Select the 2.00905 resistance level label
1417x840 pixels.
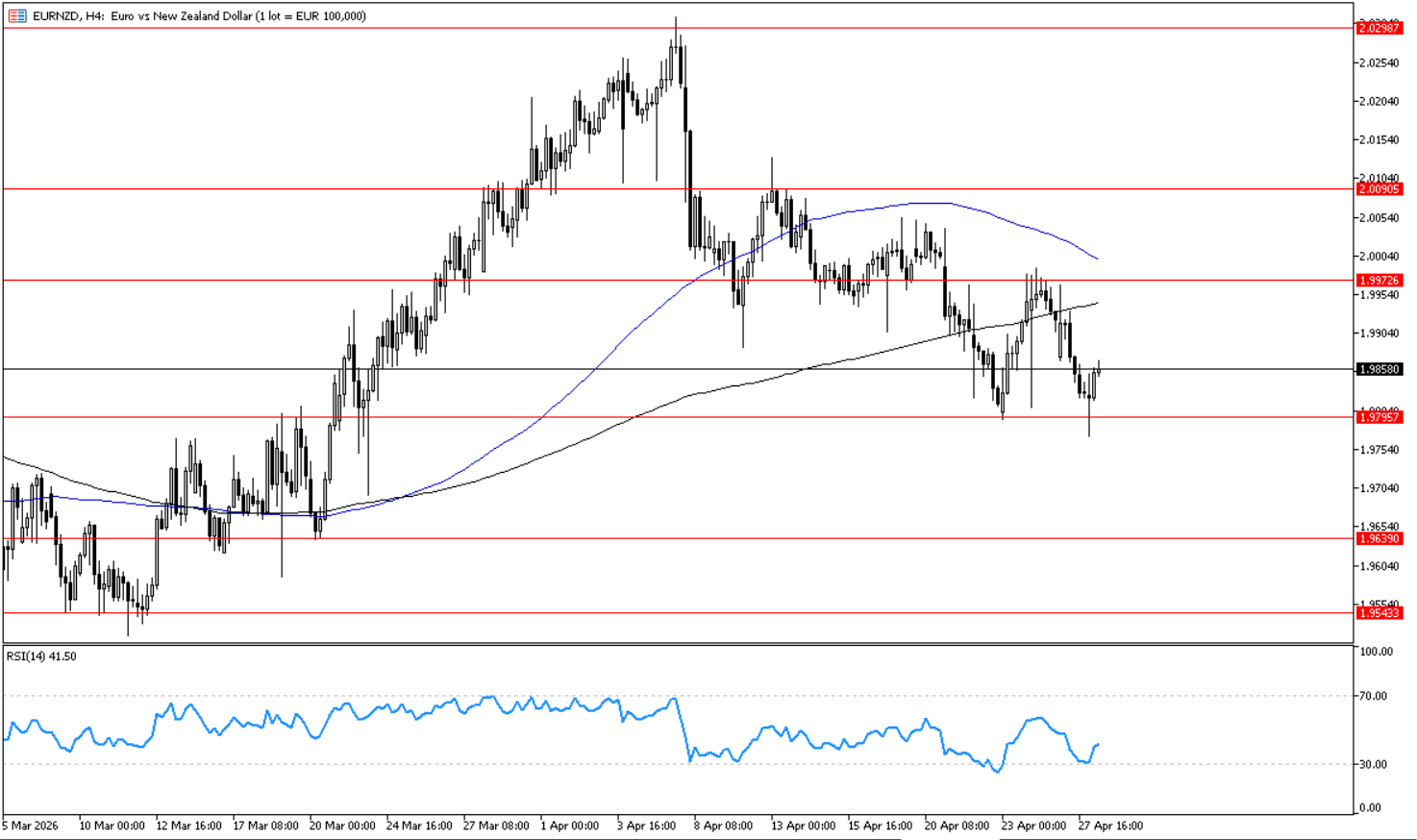[1380, 189]
